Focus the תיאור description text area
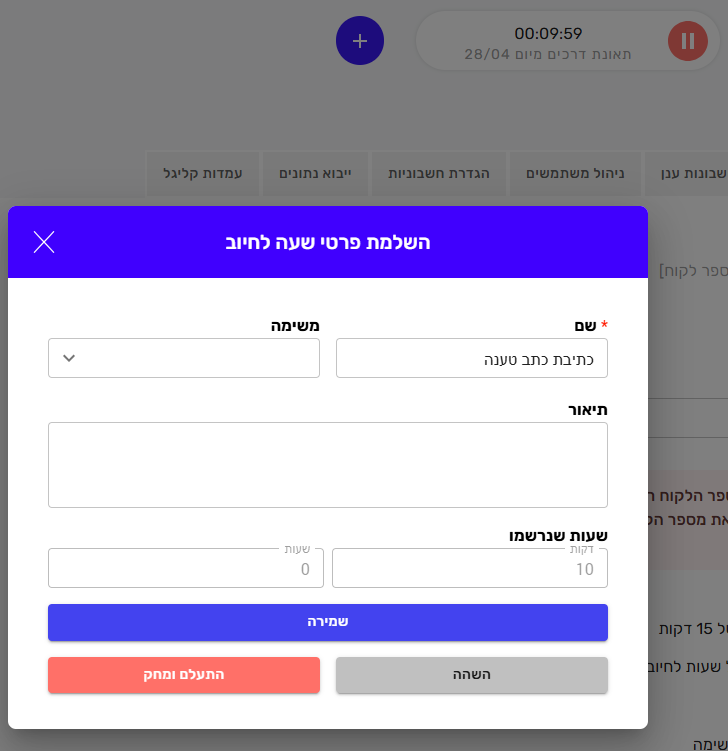728x751 pixels. 327,464
